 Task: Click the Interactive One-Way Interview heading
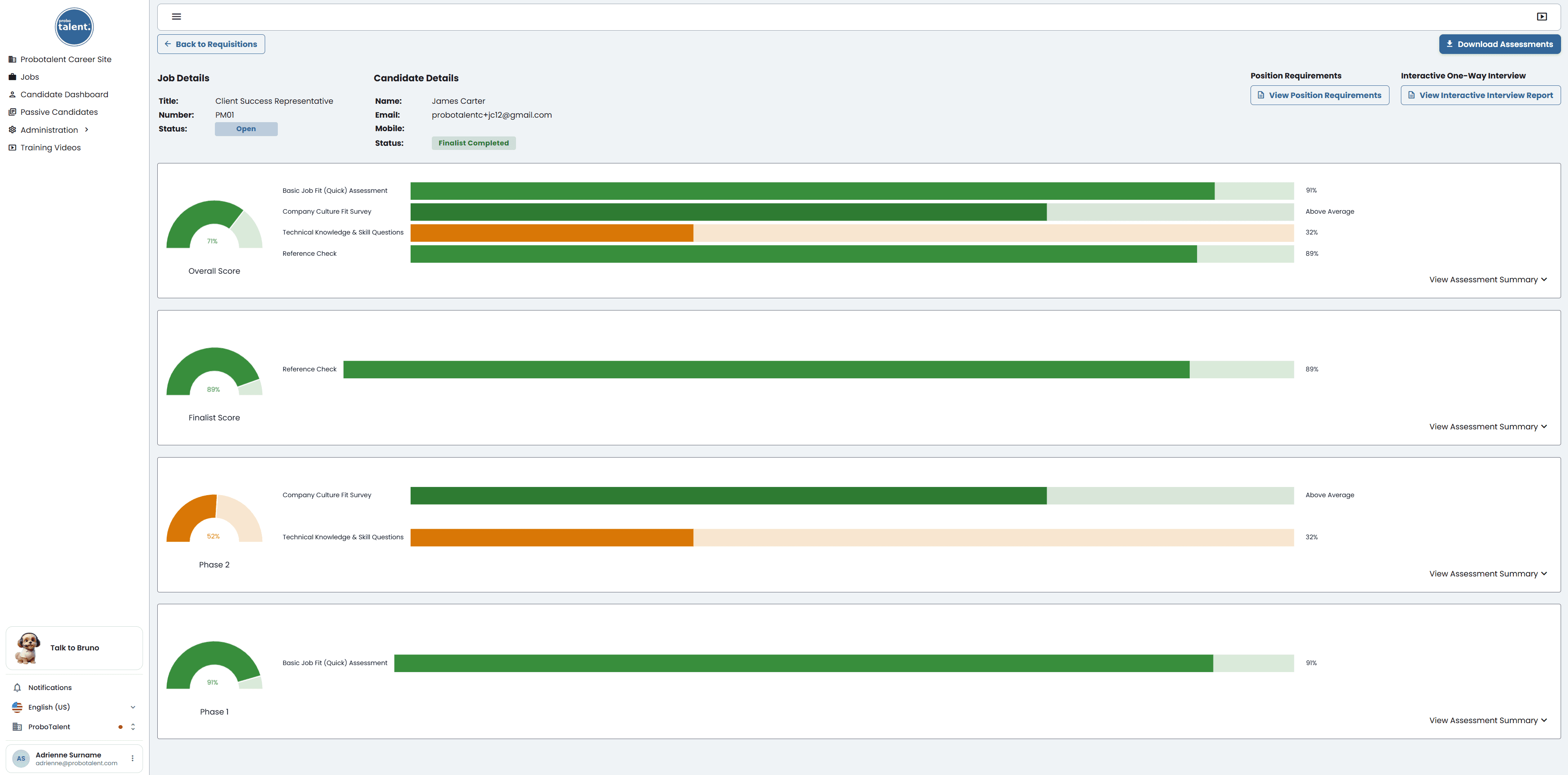tap(1463, 76)
